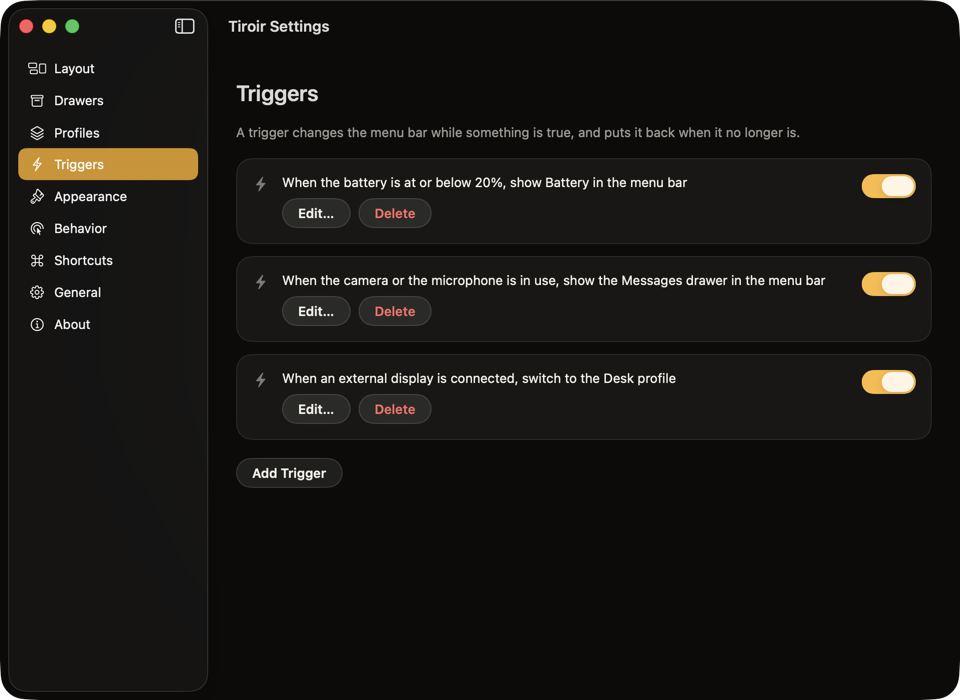
Task: Click the Desk profile trigger description text
Action: (x=479, y=378)
